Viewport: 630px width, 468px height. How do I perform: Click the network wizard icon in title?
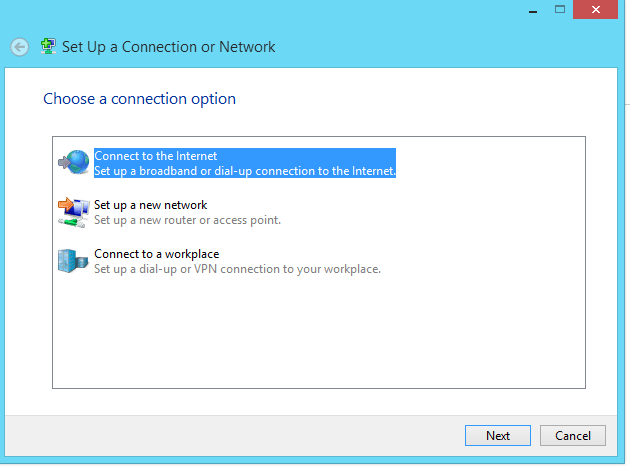(x=48, y=46)
